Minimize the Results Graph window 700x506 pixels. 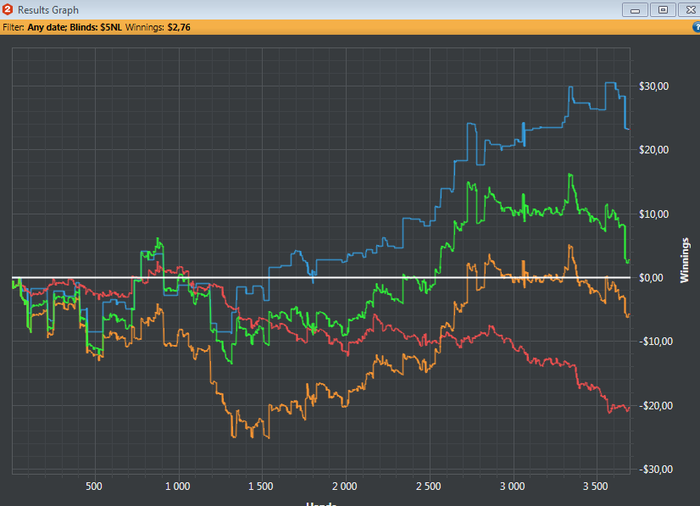tap(635, 10)
